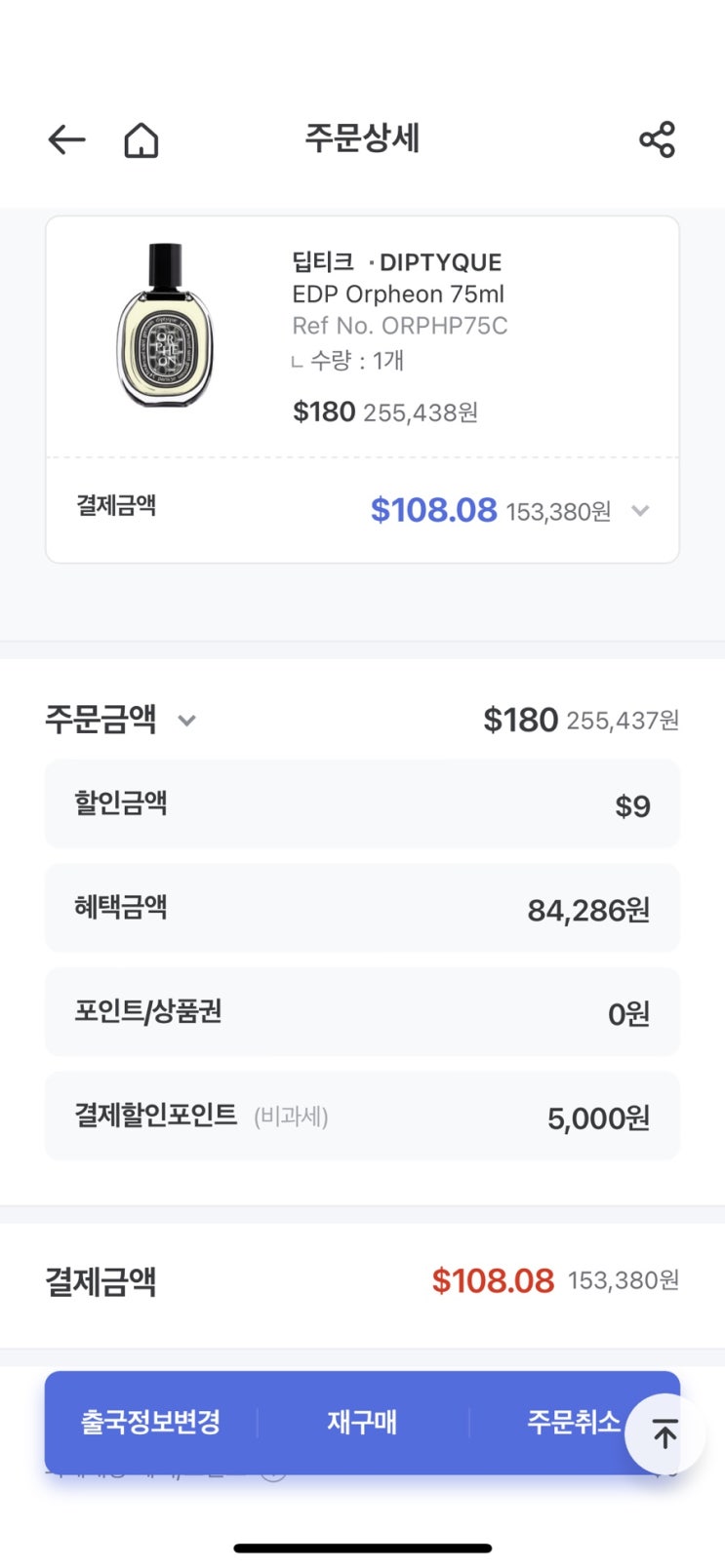Expand the chevron beside 153,380원 in product card
This screenshot has width=725, height=1568.
coord(640,511)
